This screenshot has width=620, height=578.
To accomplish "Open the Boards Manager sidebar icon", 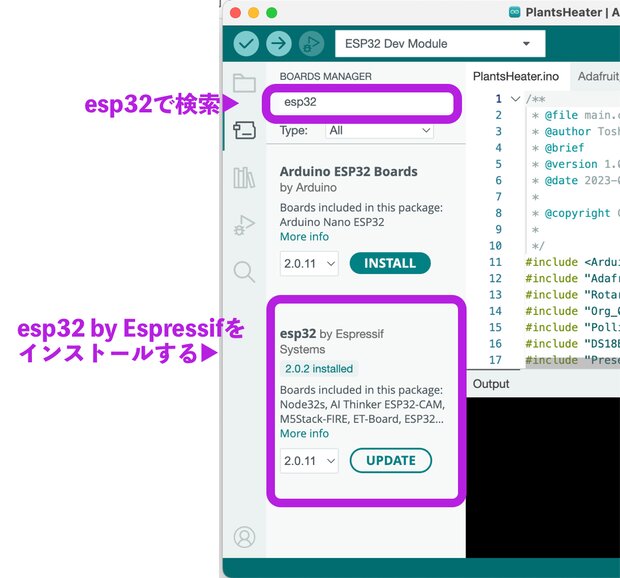I will pos(244,130).
